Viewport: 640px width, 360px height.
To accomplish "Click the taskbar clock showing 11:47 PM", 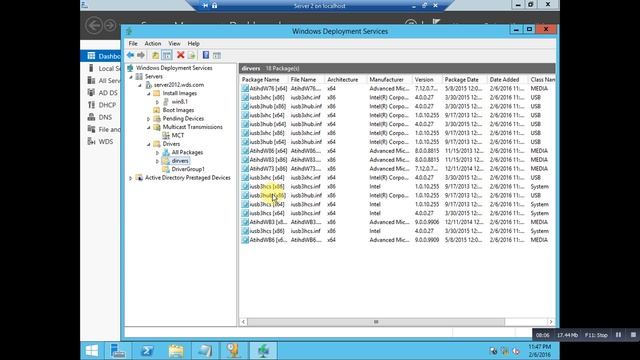I will click(x=540, y=351).
